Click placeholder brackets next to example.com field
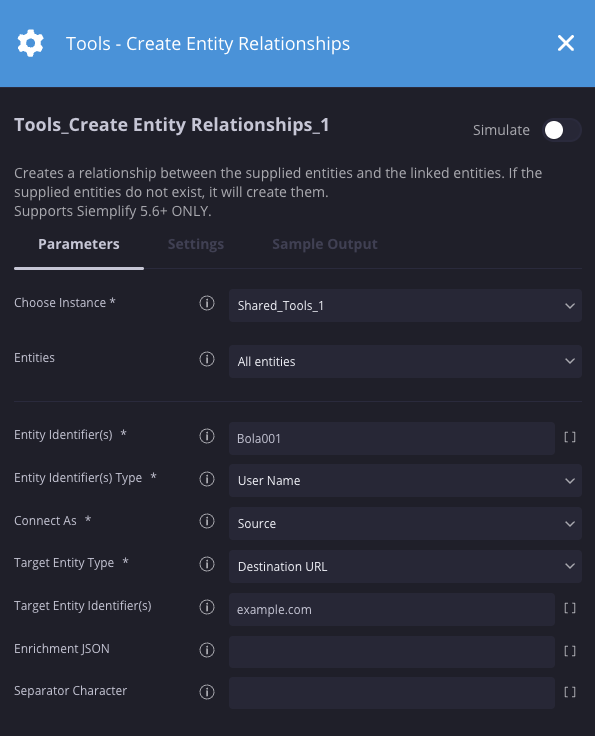Image resolution: width=595 pixels, height=736 pixels. (570, 608)
